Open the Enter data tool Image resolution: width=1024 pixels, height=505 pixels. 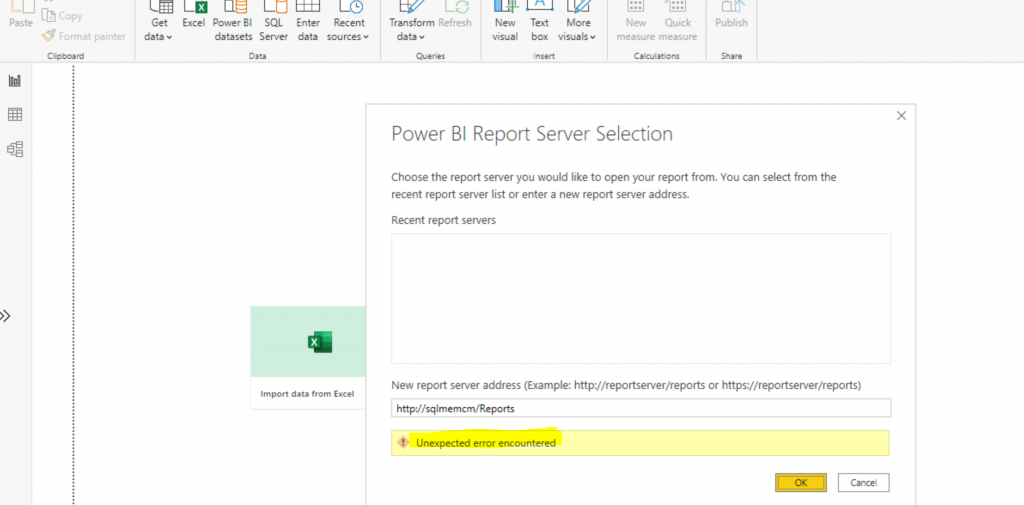[x=308, y=23]
